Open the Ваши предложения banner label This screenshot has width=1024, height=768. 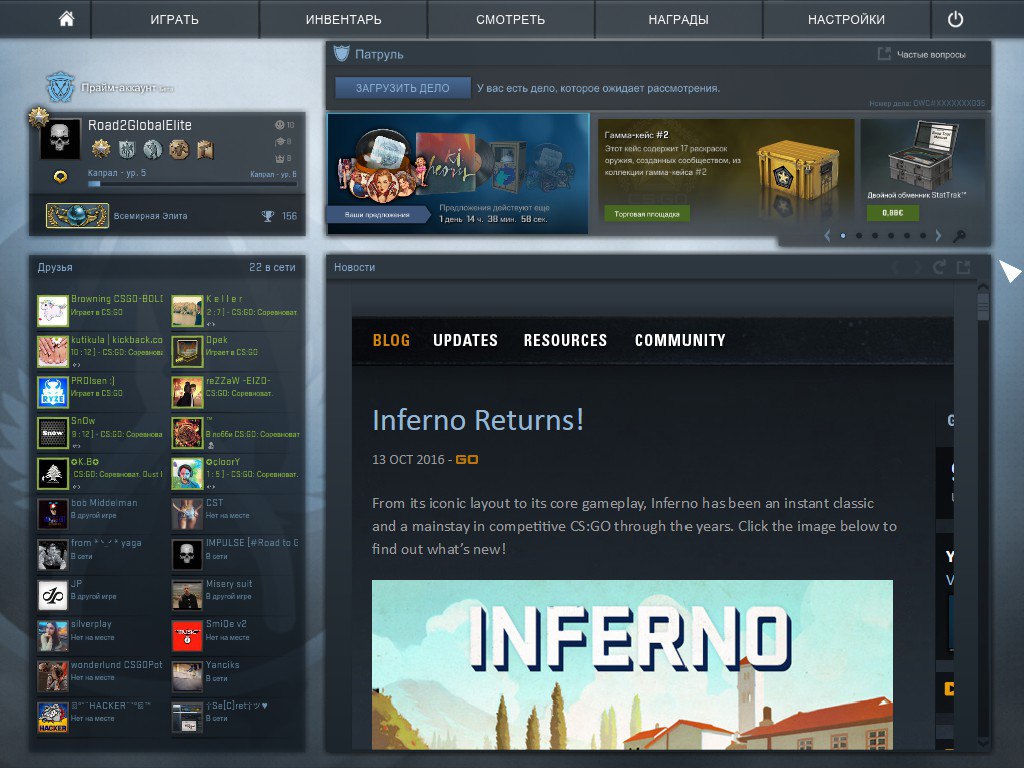click(377, 214)
